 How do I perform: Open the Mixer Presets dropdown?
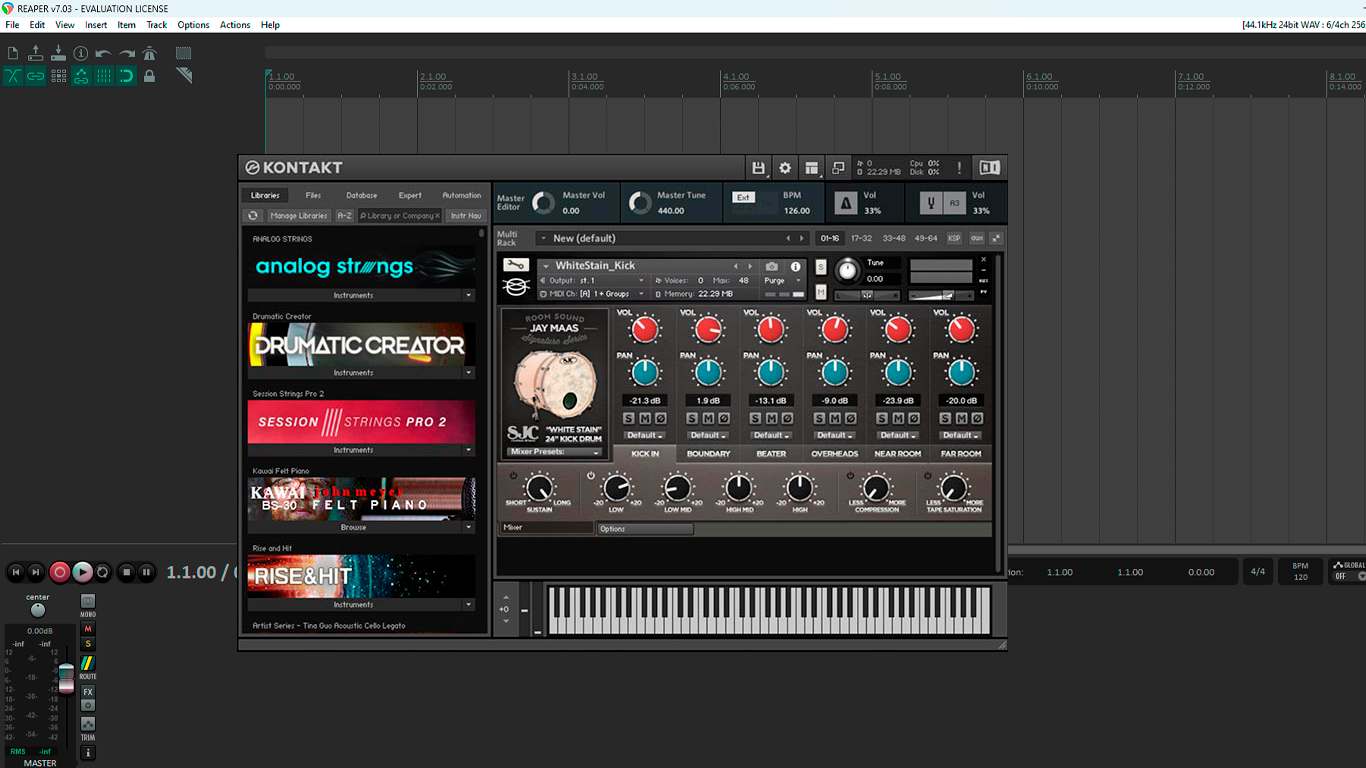pyautogui.click(x=555, y=452)
